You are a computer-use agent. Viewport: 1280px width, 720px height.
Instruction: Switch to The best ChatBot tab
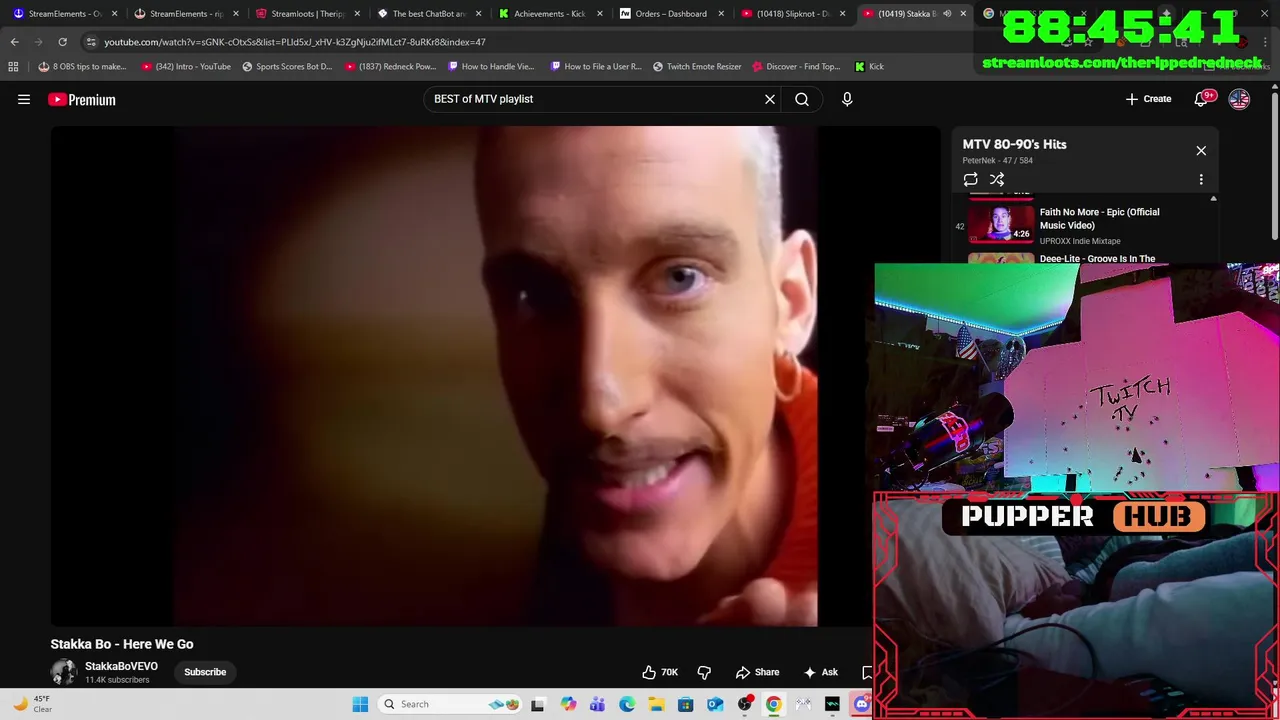point(428,14)
